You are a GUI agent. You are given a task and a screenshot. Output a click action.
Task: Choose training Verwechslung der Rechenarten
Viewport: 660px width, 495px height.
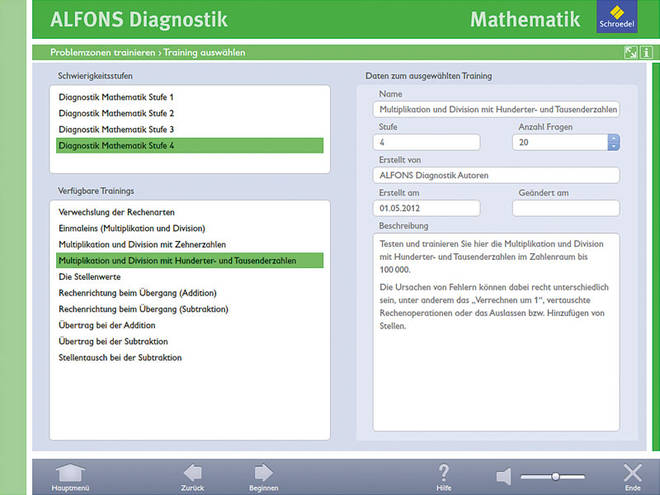pos(190,212)
